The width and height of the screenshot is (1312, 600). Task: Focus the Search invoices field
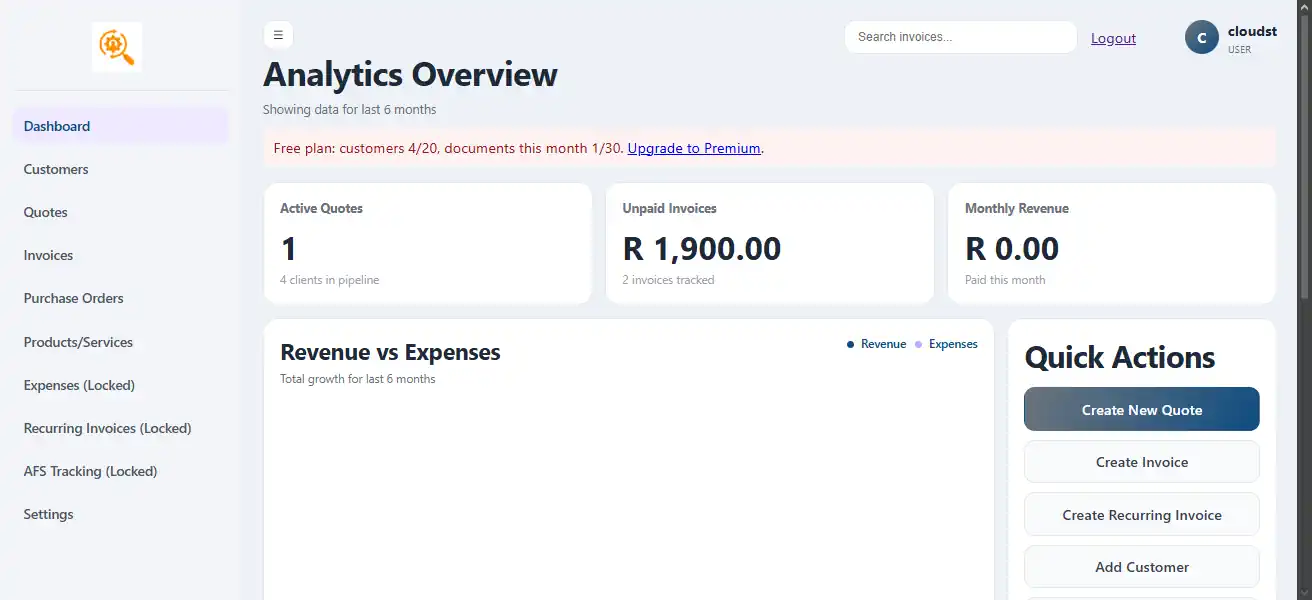(960, 37)
